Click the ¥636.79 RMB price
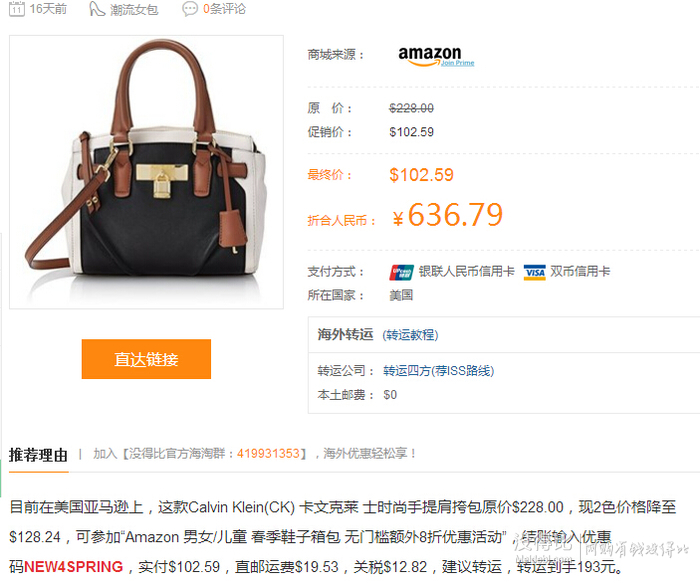700x583 pixels. point(448,215)
